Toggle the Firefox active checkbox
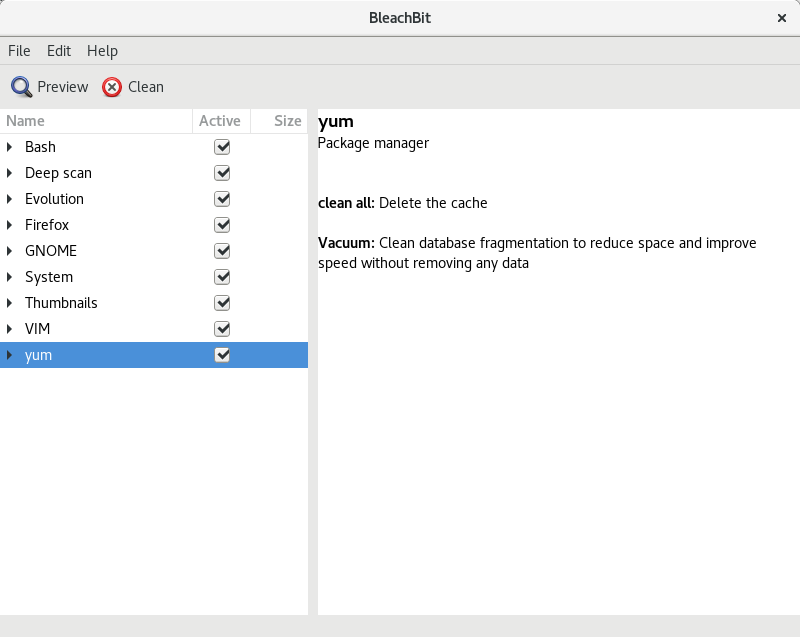 tap(222, 225)
